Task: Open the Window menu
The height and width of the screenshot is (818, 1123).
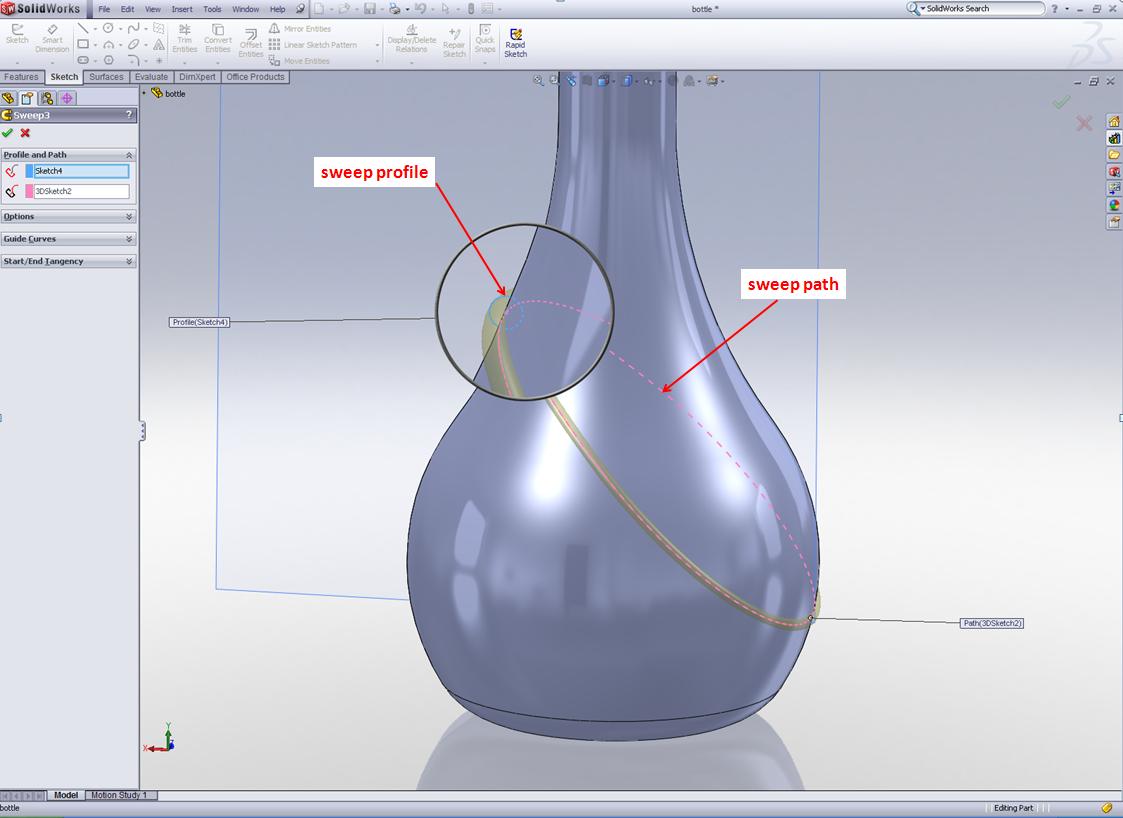Action: 246,9
